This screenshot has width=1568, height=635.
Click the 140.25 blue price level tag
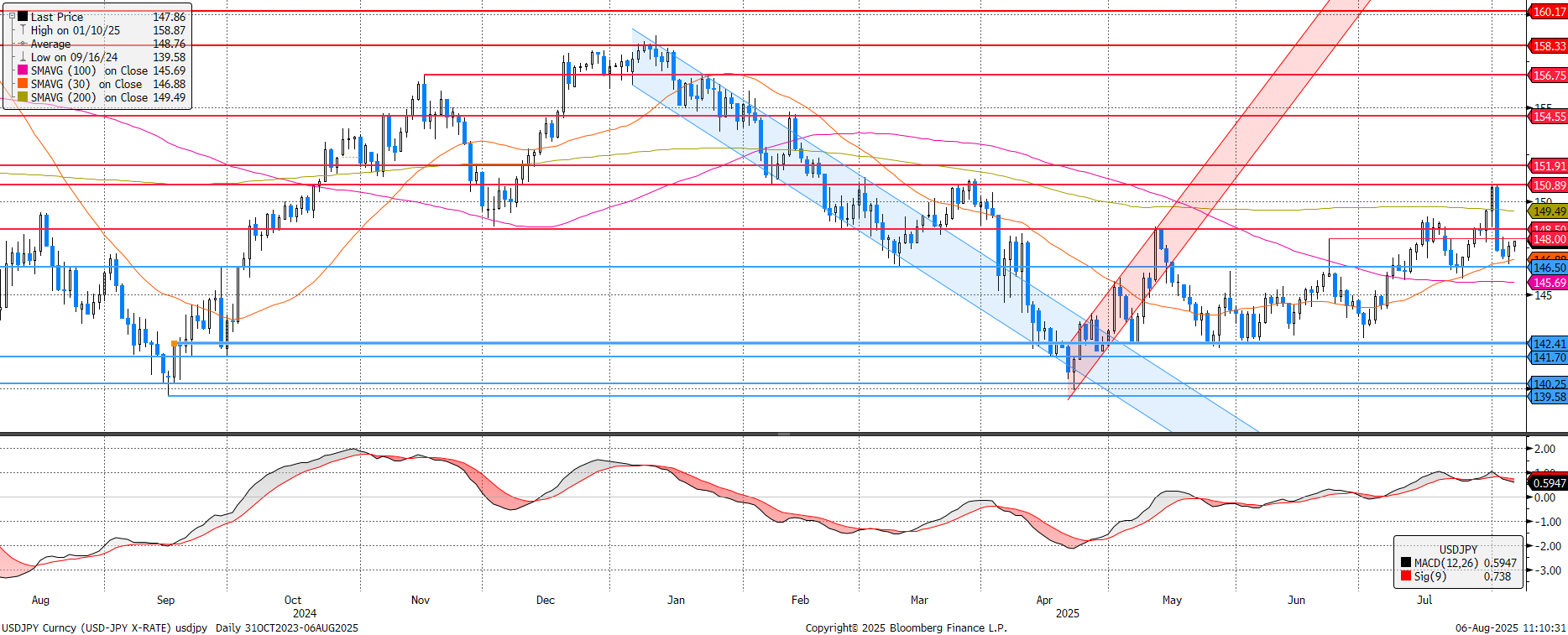coord(1548,384)
